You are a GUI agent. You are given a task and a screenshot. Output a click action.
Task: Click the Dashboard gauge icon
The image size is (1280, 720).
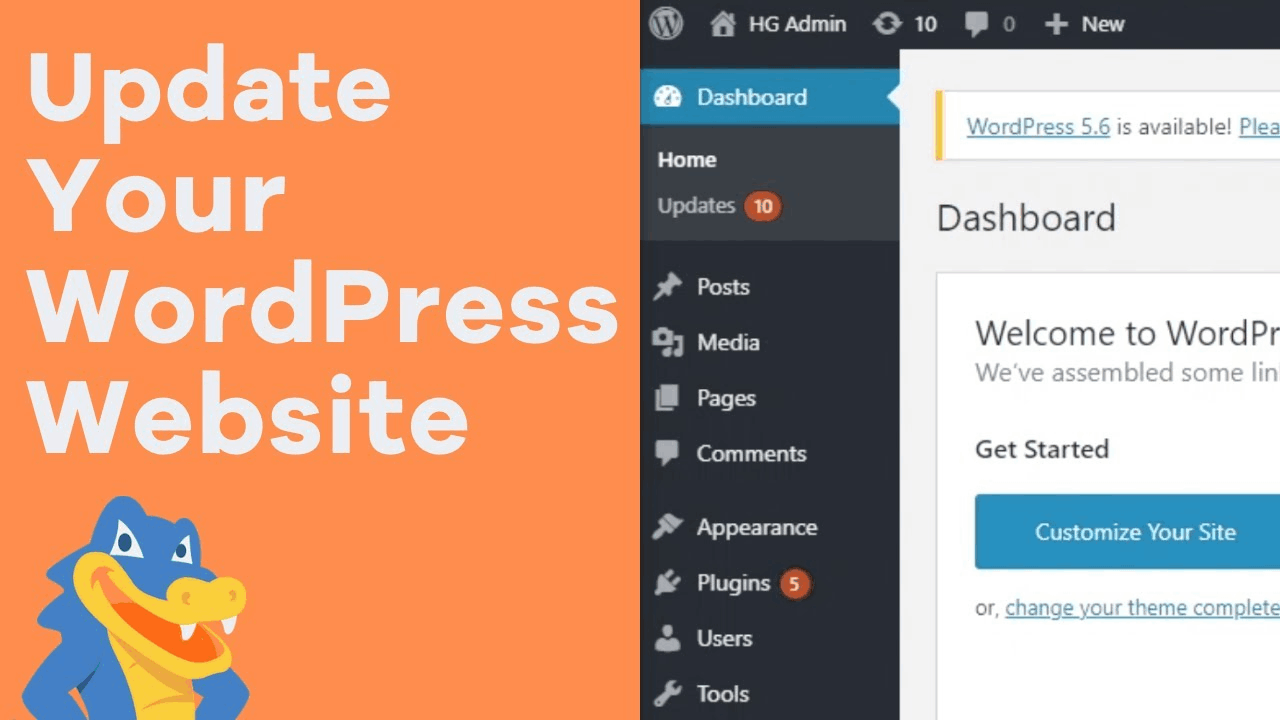[667, 97]
